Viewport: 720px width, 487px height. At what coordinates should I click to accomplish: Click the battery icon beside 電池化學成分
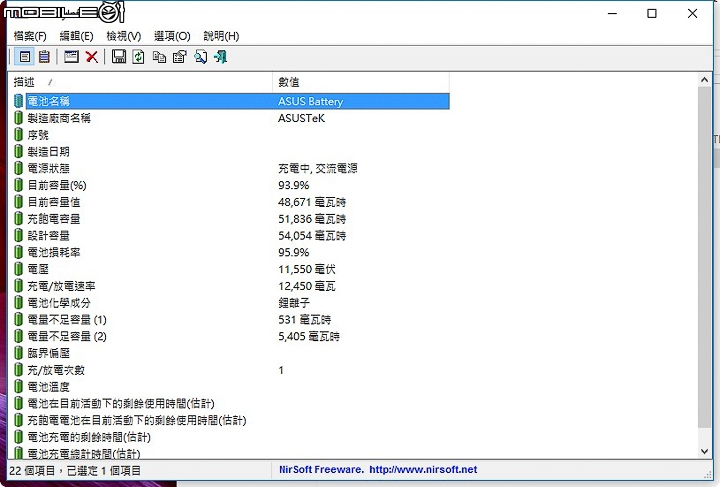(x=18, y=303)
